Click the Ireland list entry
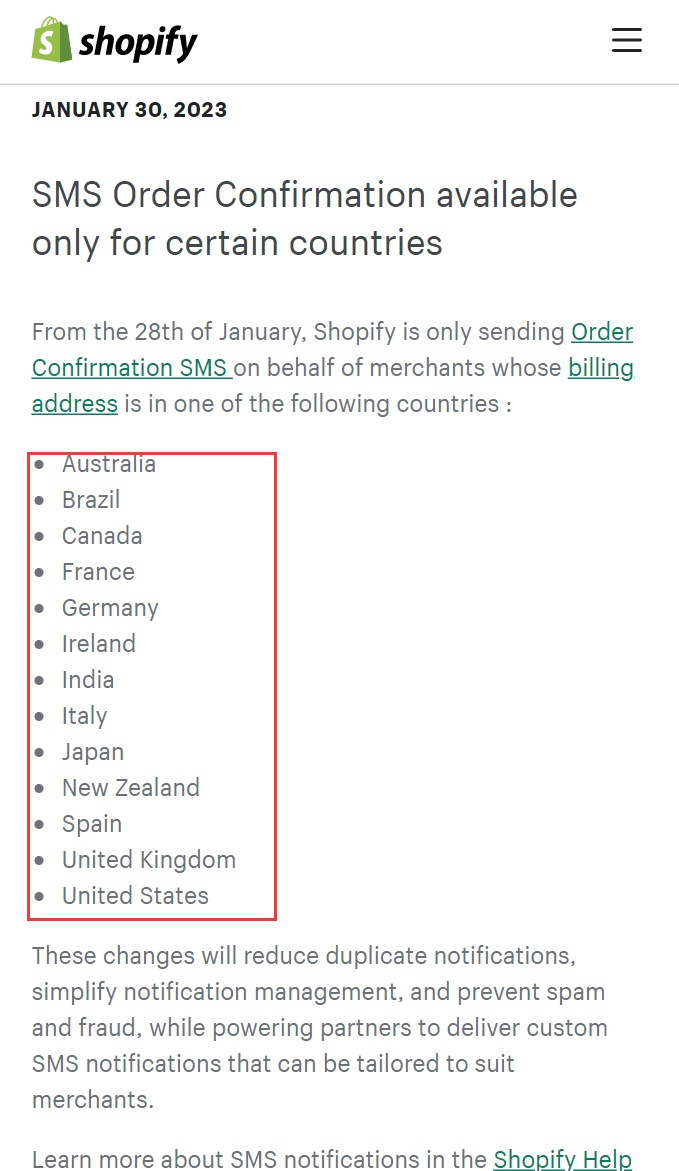The width and height of the screenshot is (679, 1171). (99, 644)
